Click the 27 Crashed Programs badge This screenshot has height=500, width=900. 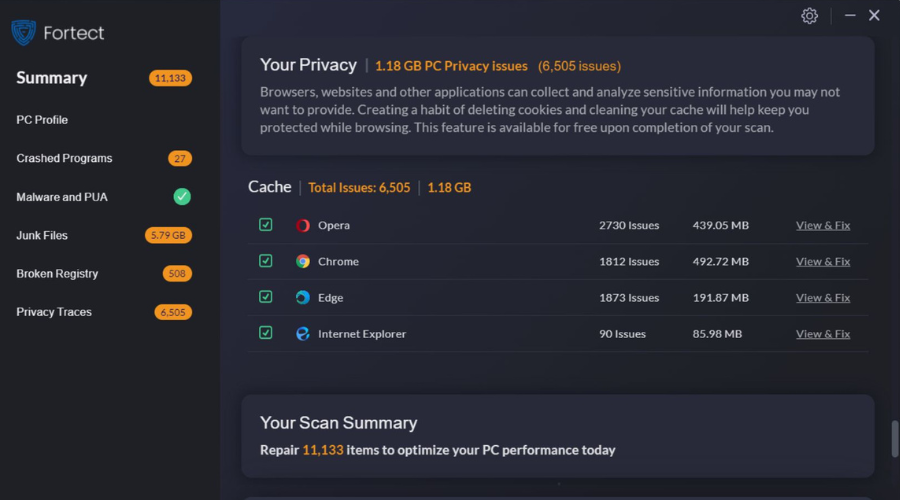pyautogui.click(x=180, y=158)
